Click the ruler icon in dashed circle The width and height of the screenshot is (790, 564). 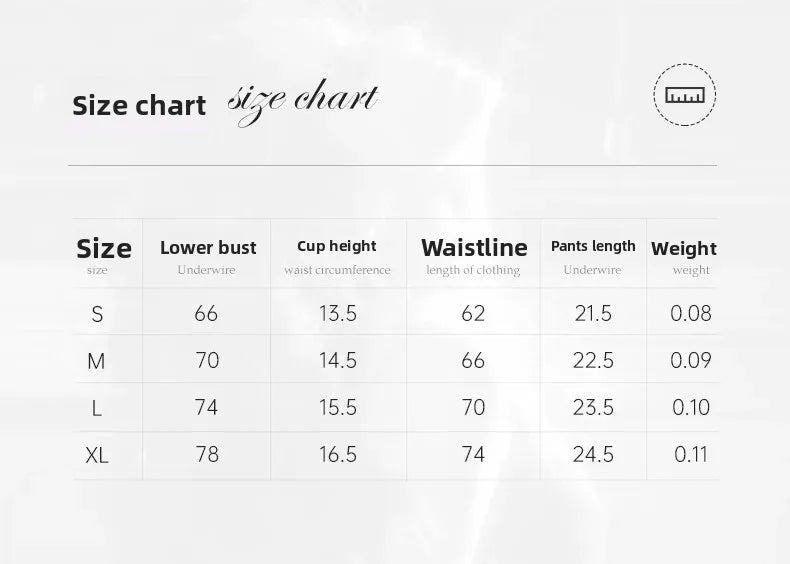[685, 96]
